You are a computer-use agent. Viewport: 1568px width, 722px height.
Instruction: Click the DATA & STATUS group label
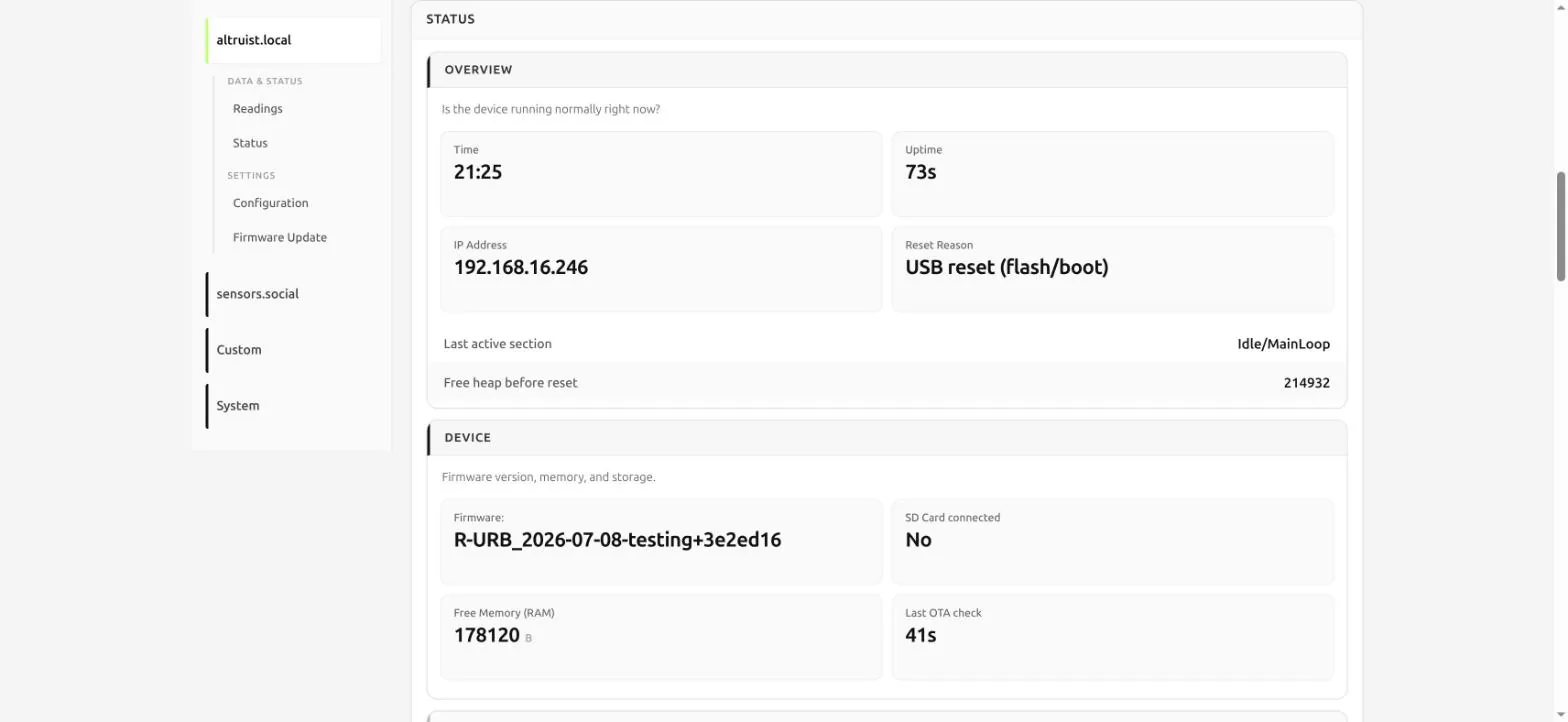click(264, 81)
